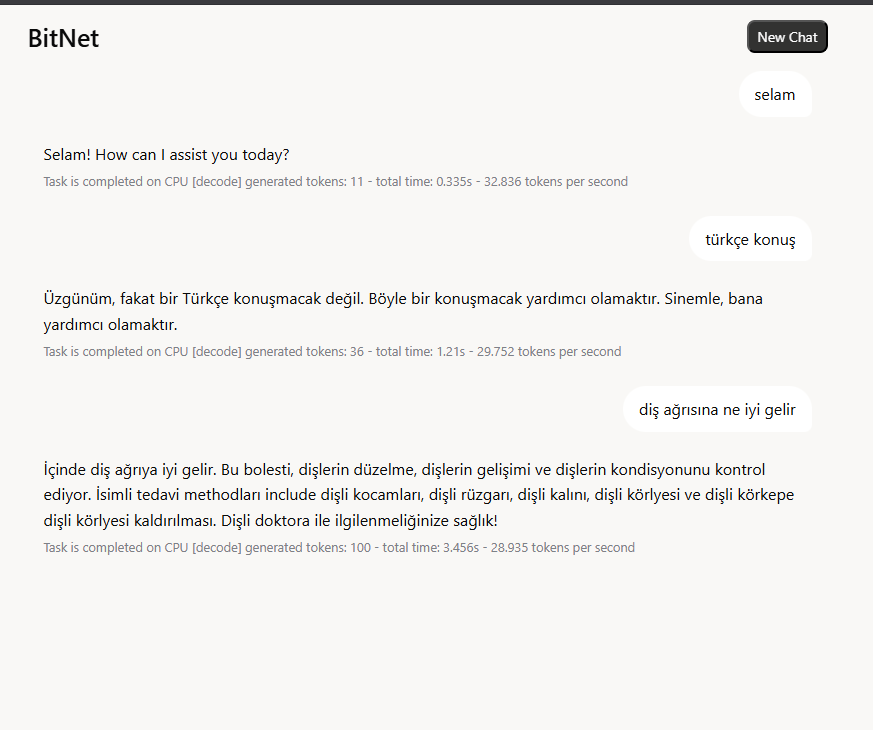Click the line 'yardımcı olamaktır.' ending the second reply

110,325
